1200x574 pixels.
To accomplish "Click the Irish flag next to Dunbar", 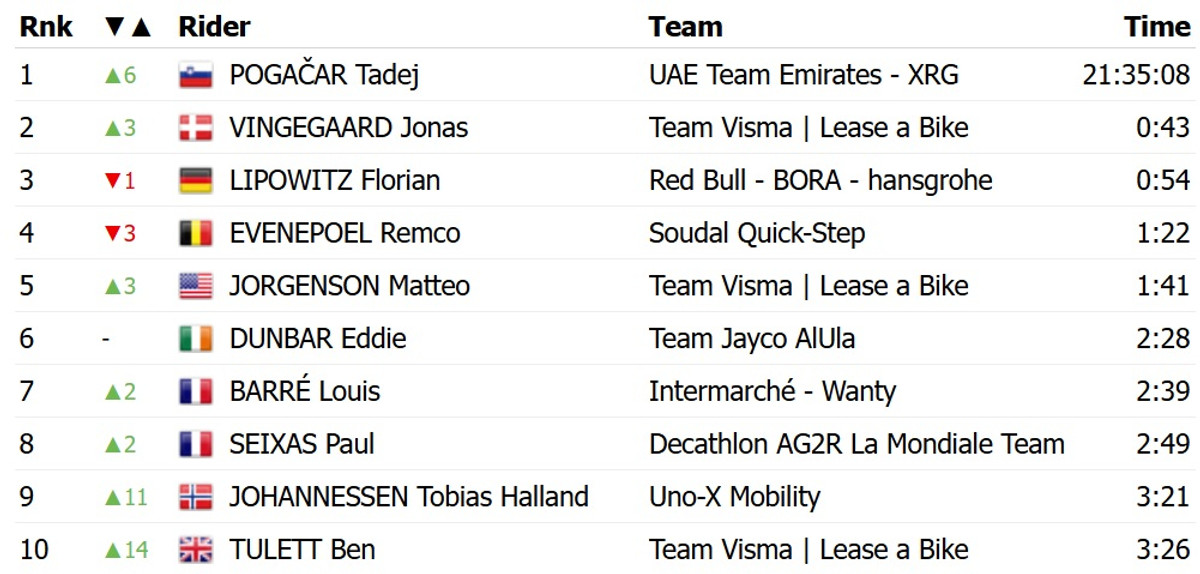I will [x=196, y=339].
